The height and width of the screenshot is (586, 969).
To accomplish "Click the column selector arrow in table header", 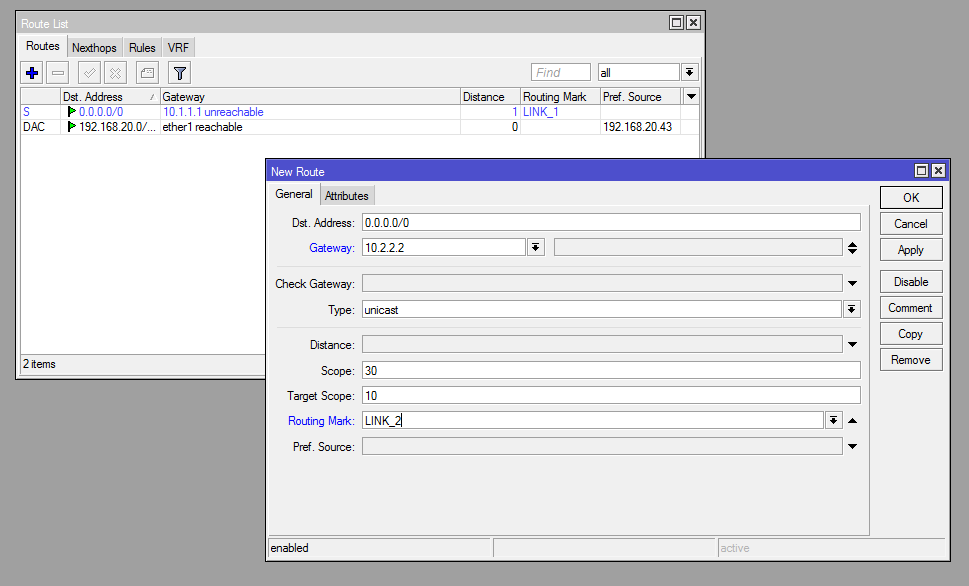I will (x=690, y=97).
